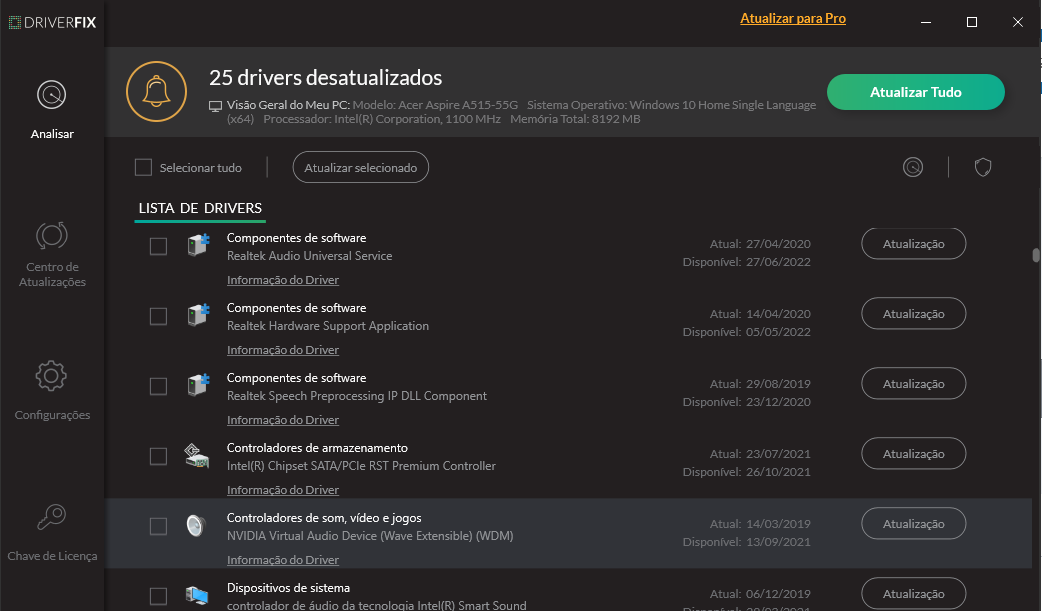
Task: Click the 'Realtek Audio Universal Service' text
Action: point(310,256)
